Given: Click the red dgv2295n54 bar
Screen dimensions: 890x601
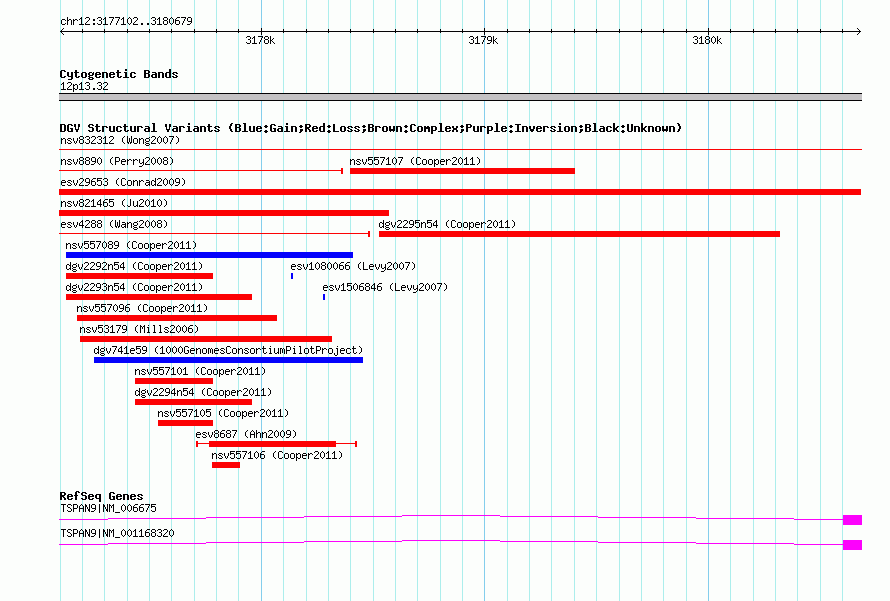Looking at the screenshot, I should click(x=579, y=234).
